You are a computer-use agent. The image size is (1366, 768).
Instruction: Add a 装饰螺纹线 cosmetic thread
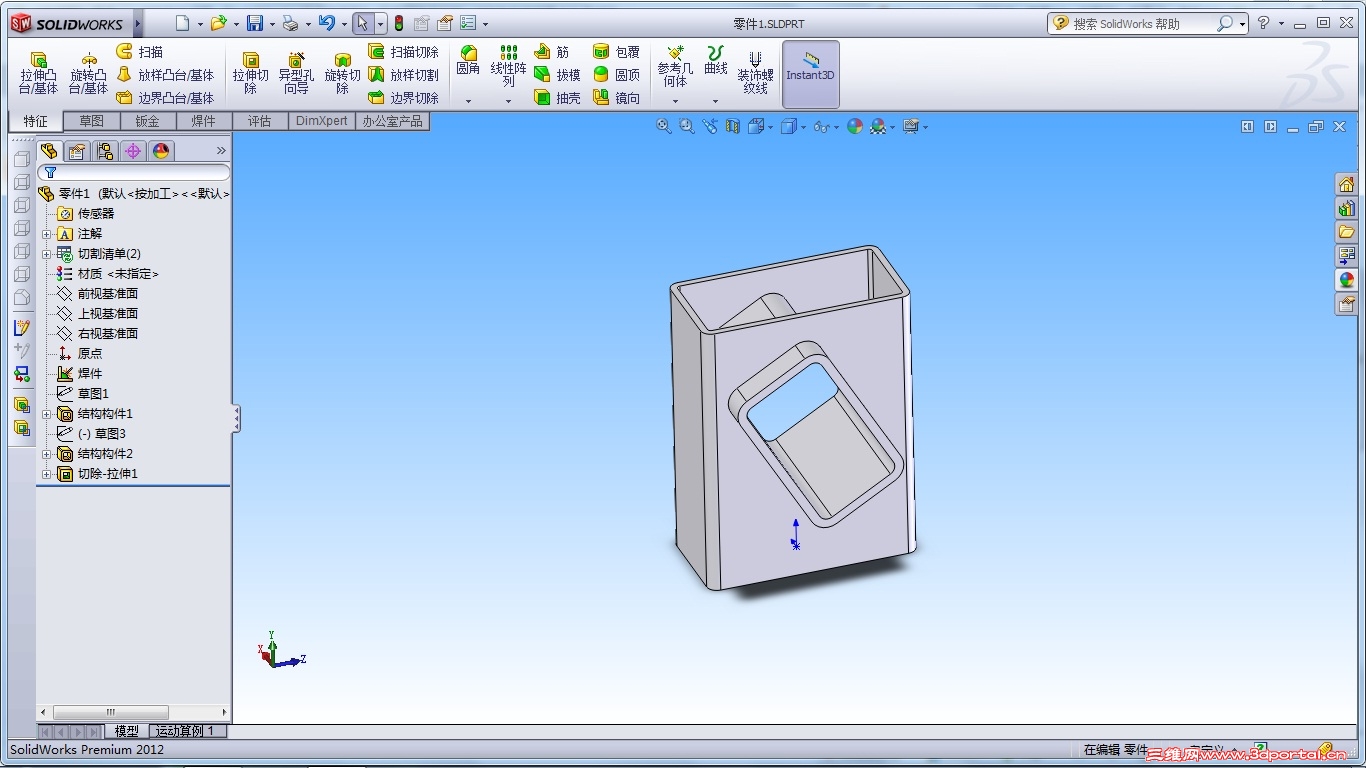click(755, 72)
